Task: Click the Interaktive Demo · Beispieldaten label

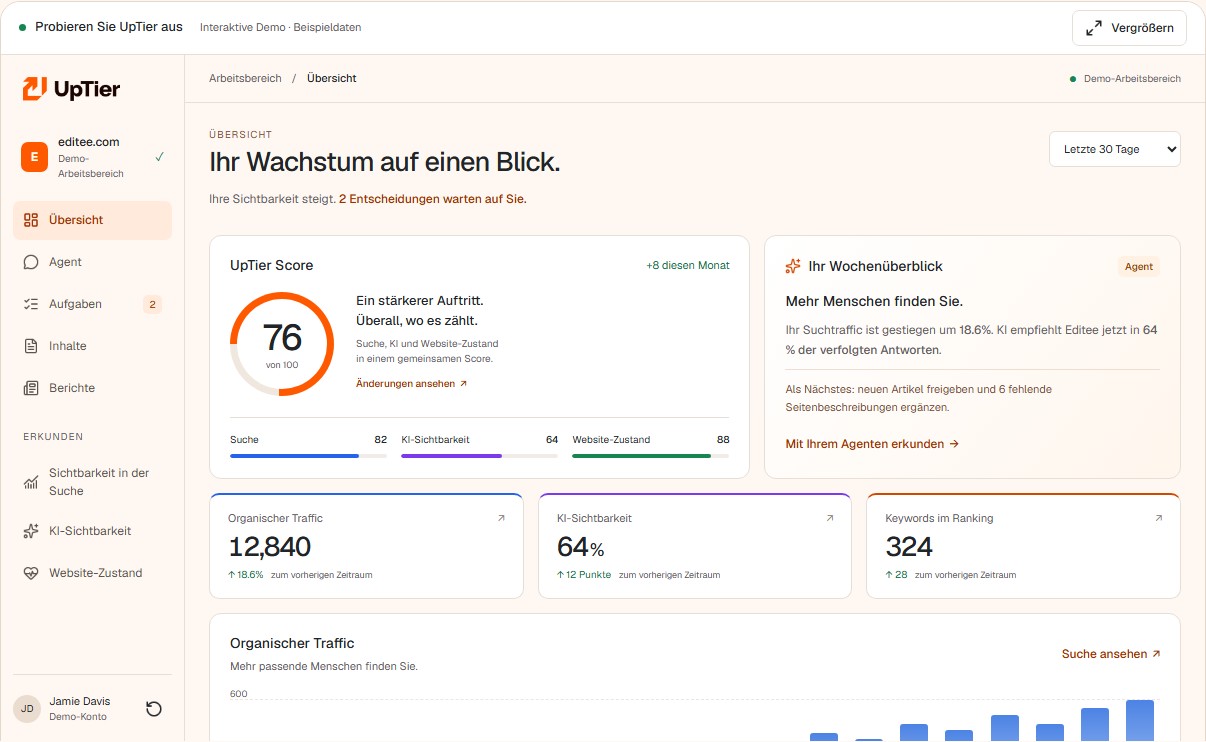Action: [281, 28]
